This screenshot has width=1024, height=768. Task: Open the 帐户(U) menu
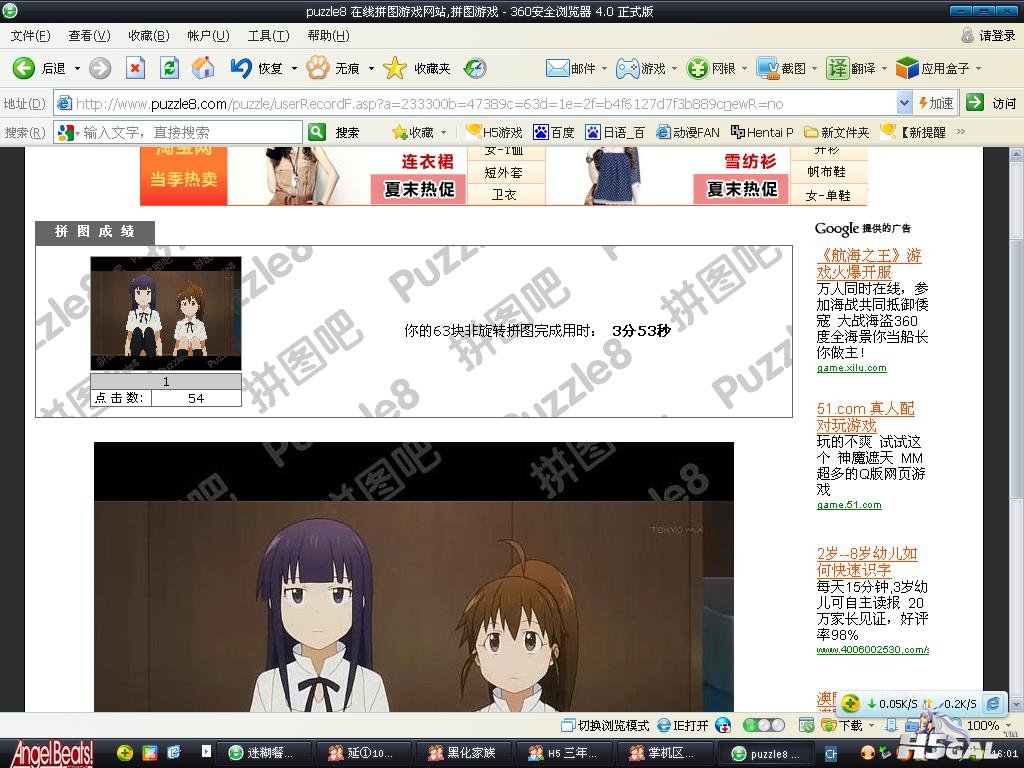tap(208, 36)
